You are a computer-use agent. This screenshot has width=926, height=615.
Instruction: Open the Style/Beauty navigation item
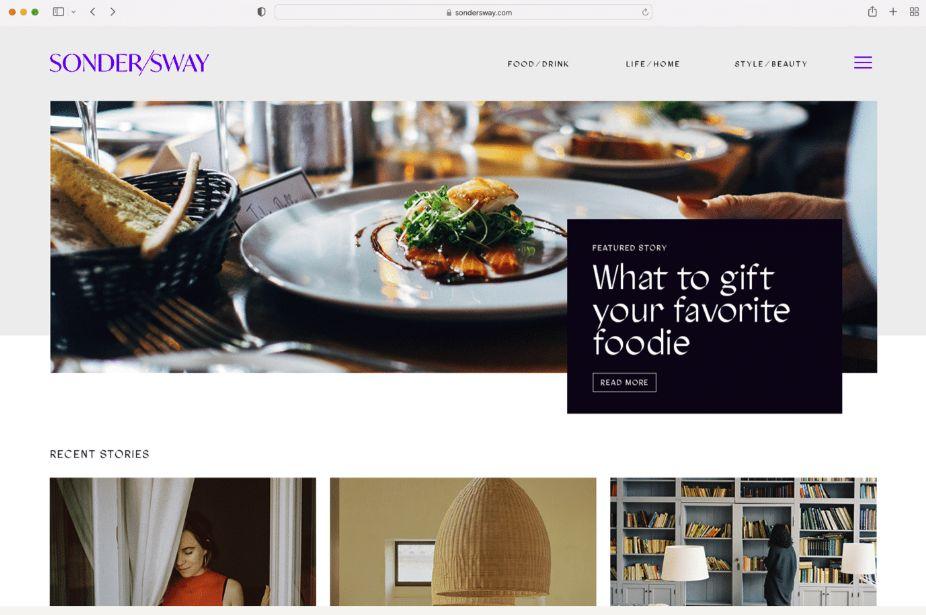pyautogui.click(x=771, y=64)
